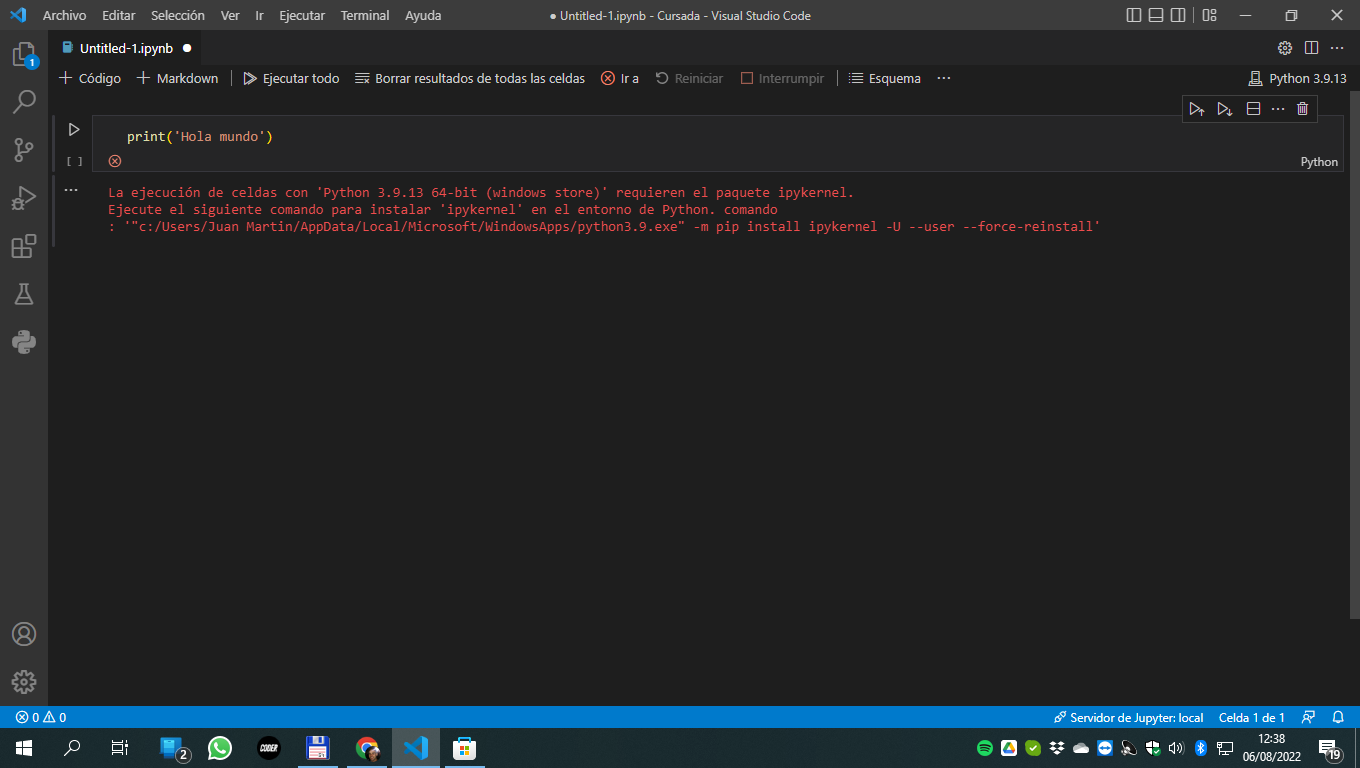Click Borrar resultados de todas las celdas

(470, 78)
